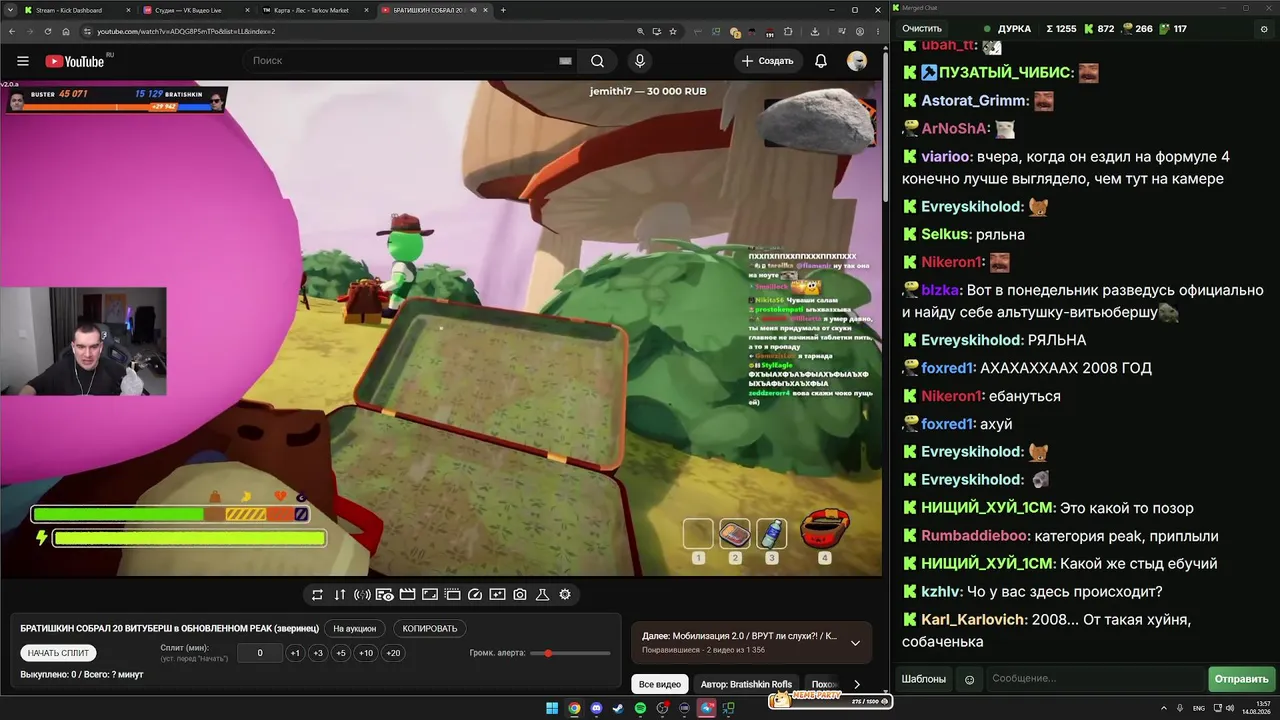Switch to the 'Stream - Kick Dashboard' tab
Viewport: 1280px width, 720px height.
tap(76, 10)
